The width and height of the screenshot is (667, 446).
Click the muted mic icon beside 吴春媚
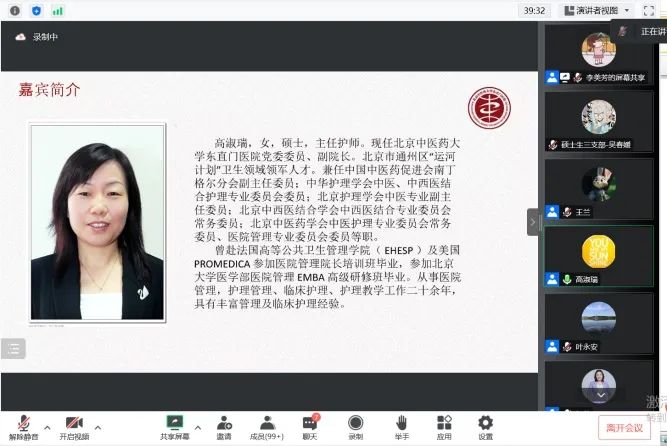pyautogui.click(x=553, y=145)
